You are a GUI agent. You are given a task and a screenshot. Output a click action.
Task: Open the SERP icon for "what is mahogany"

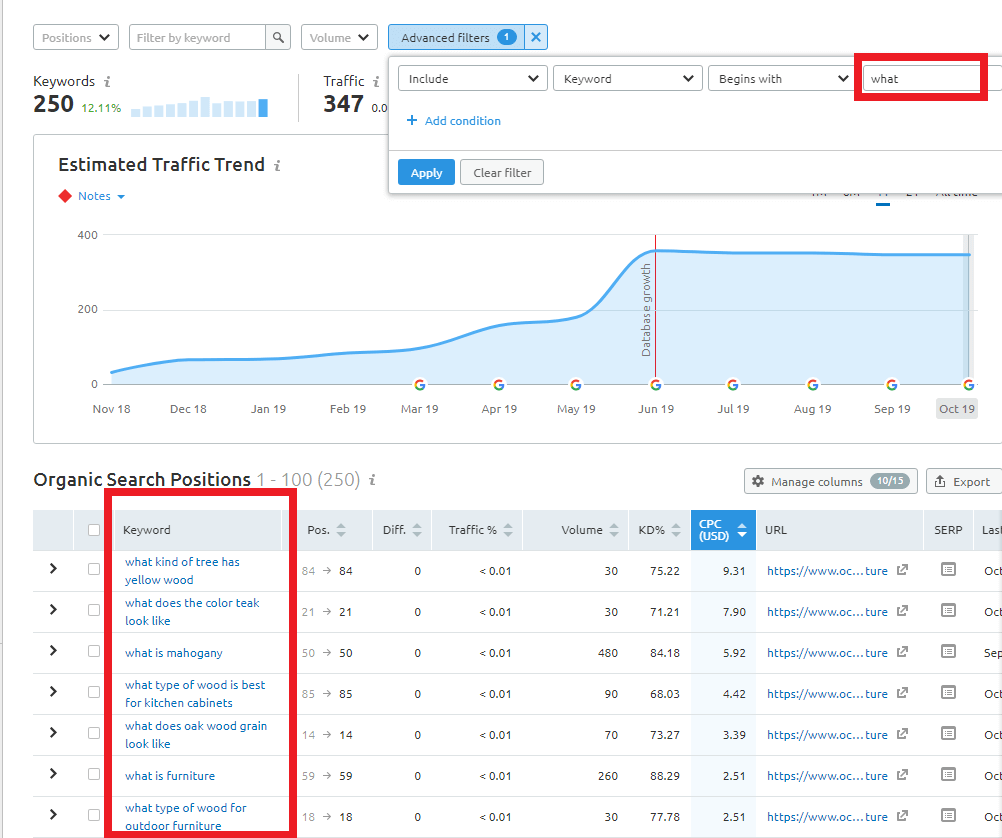[946, 652]
